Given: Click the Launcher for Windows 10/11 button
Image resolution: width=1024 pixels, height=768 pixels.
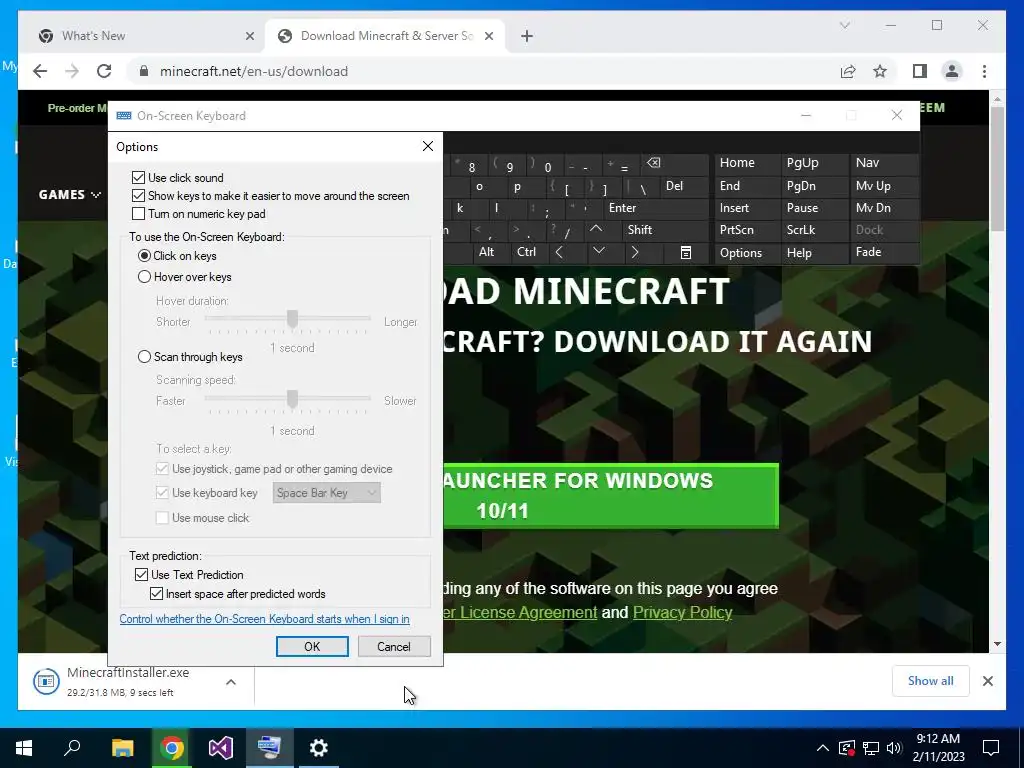Looking at the screenshot, I should (x=611, y=496).
